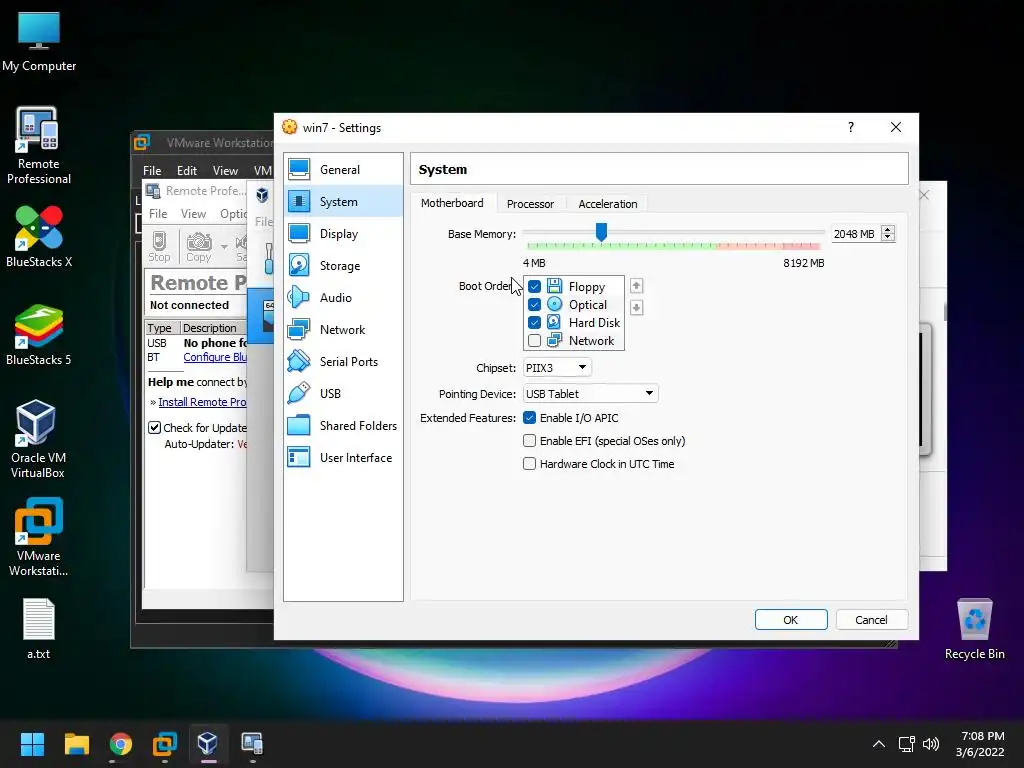The width and height of the screenshot is (1024, 768).
Task: Open Recycle Bin on desktop
Action: (x=974, y=629)
